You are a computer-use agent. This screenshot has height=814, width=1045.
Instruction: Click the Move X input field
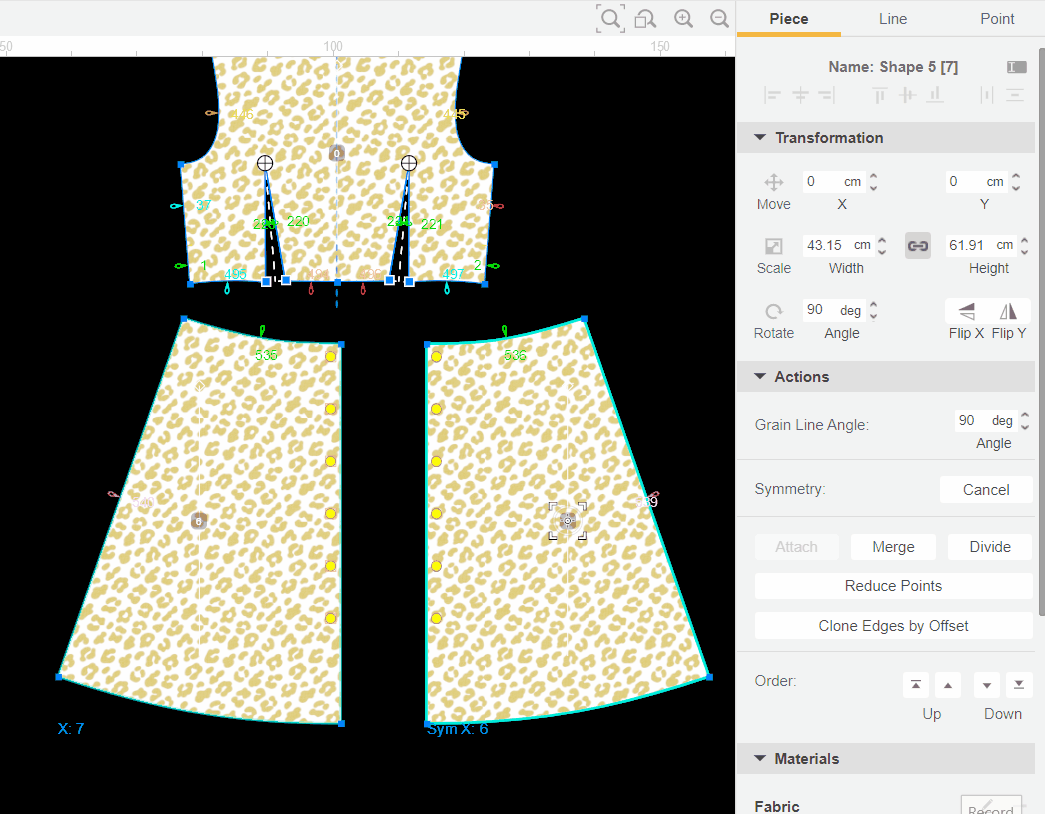coord(834,182)
